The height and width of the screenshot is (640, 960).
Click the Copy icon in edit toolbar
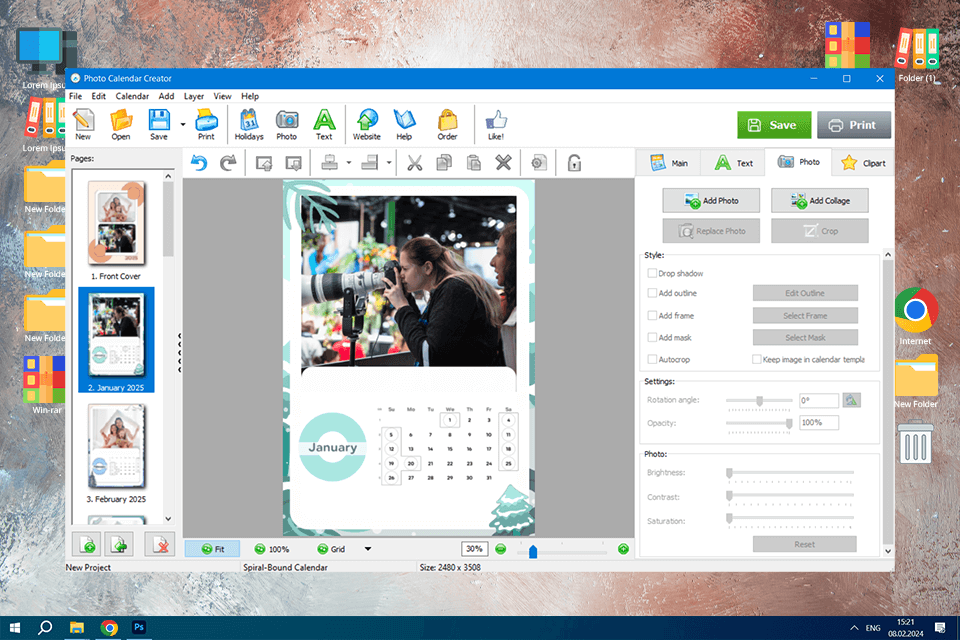444,163
